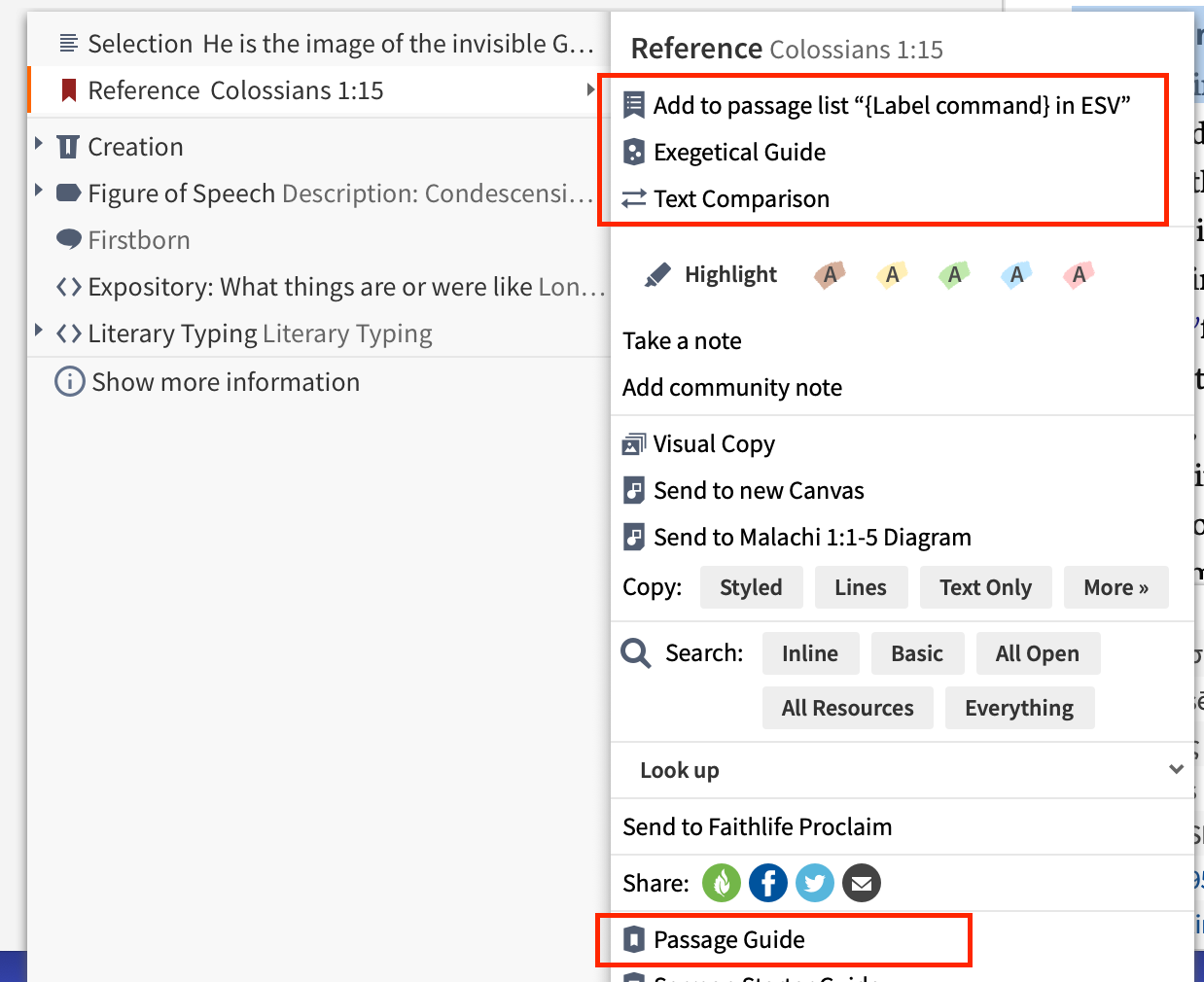Copy as Text Only button
The height and width of the screenshot is (982, 1204).
(x=985, y=587)
